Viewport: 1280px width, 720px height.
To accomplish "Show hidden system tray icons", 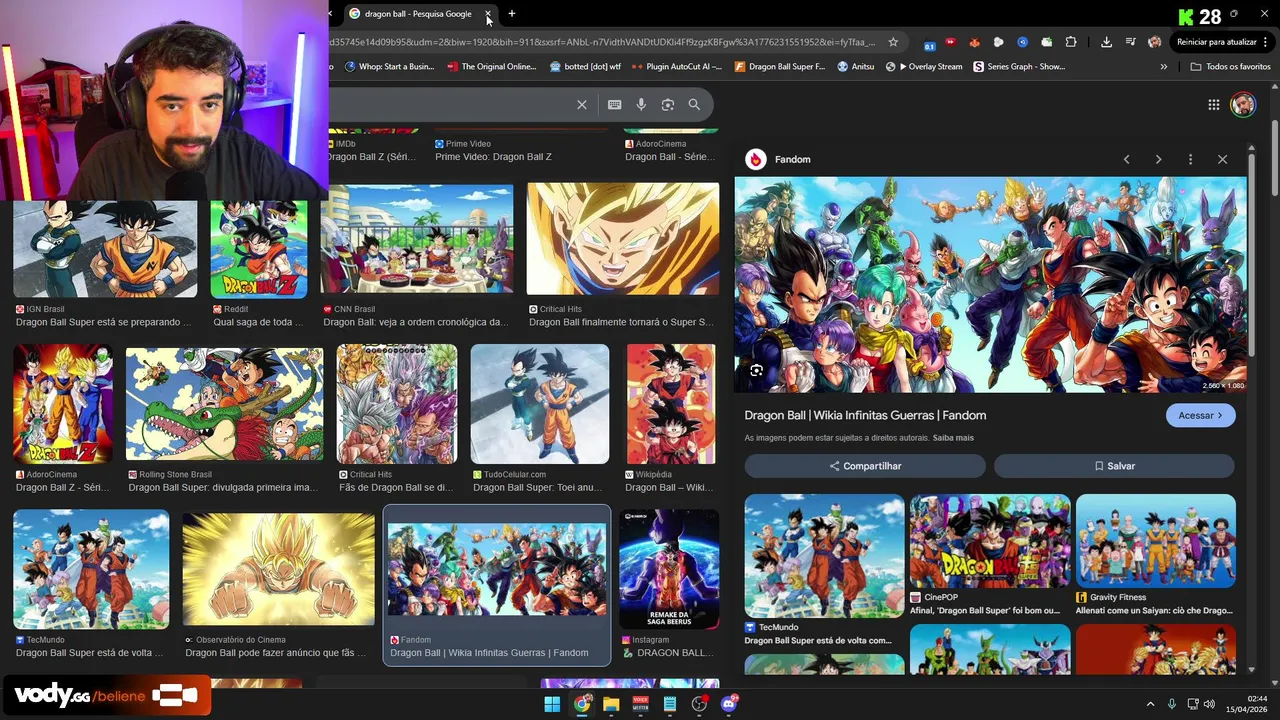I will [x=1150, y=704].
